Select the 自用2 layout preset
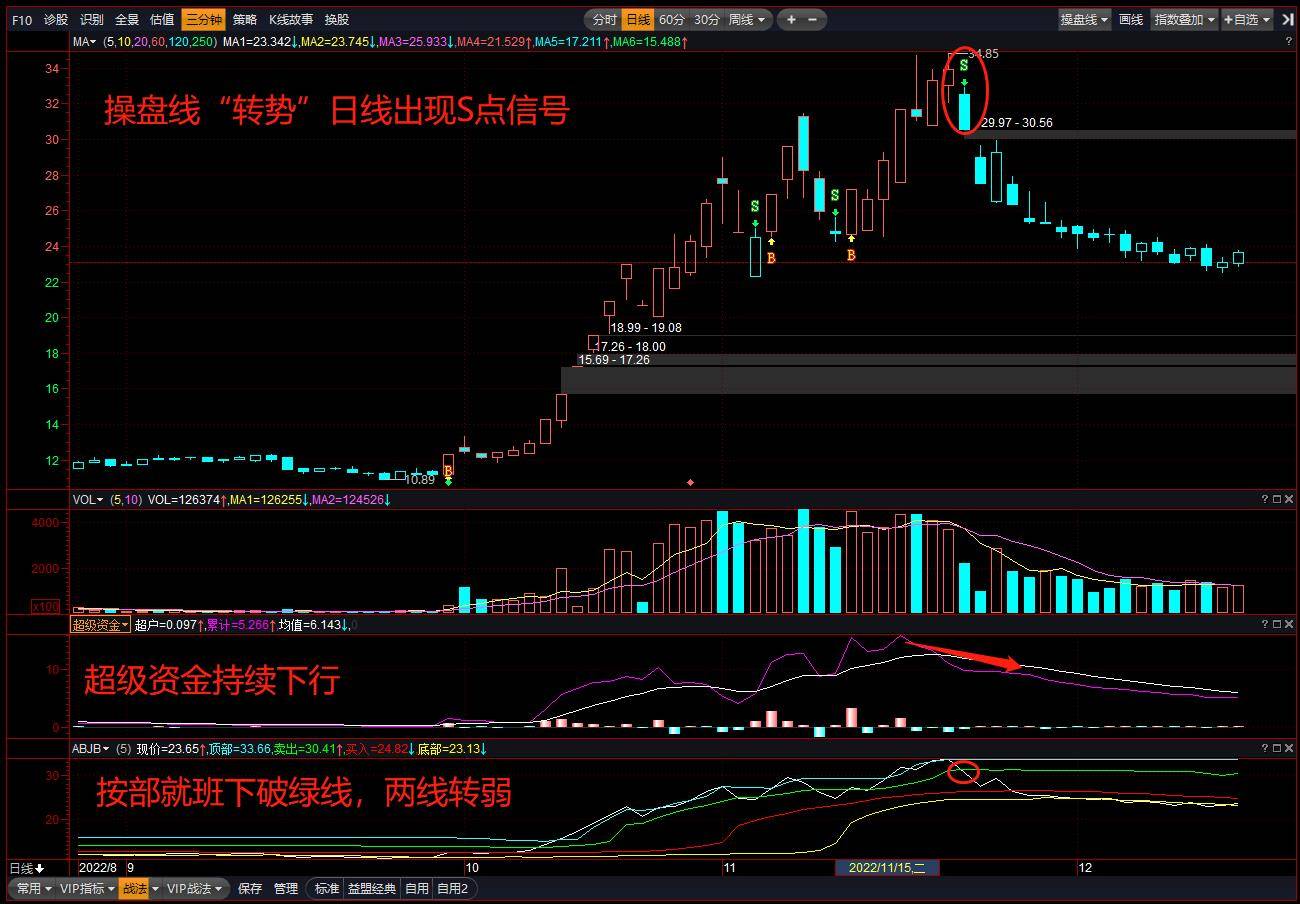The height and width of the screenshot is (904, 1300). [452, 888]
